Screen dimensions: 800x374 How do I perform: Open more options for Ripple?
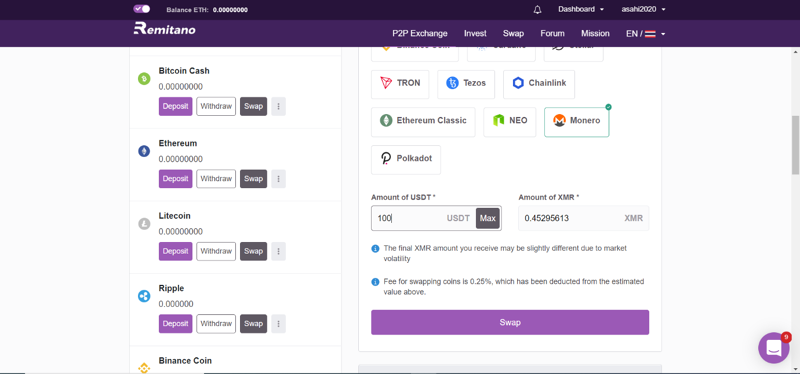tap(279, 324)
